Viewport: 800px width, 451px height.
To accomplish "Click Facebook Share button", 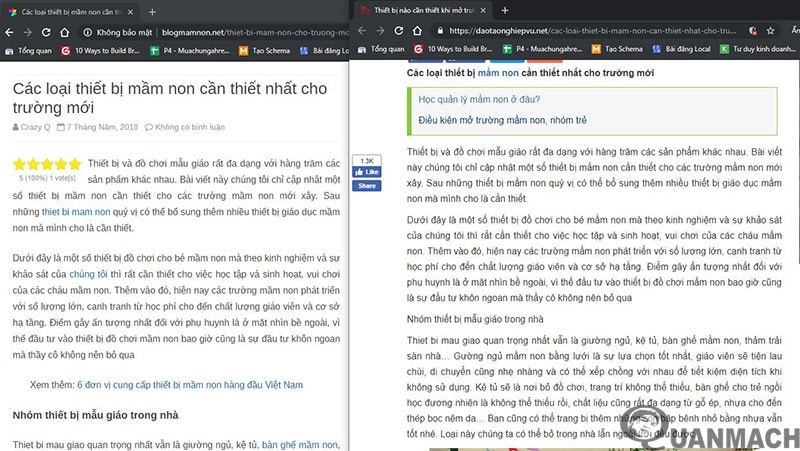I will click(366, 185).
